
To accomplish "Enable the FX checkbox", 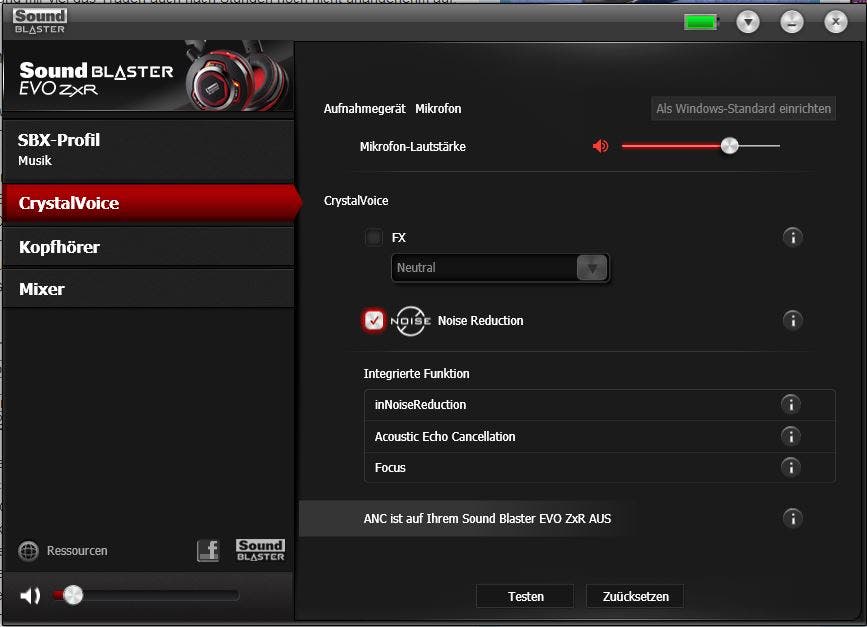I will pyautogui.click(x=374, y=237).
